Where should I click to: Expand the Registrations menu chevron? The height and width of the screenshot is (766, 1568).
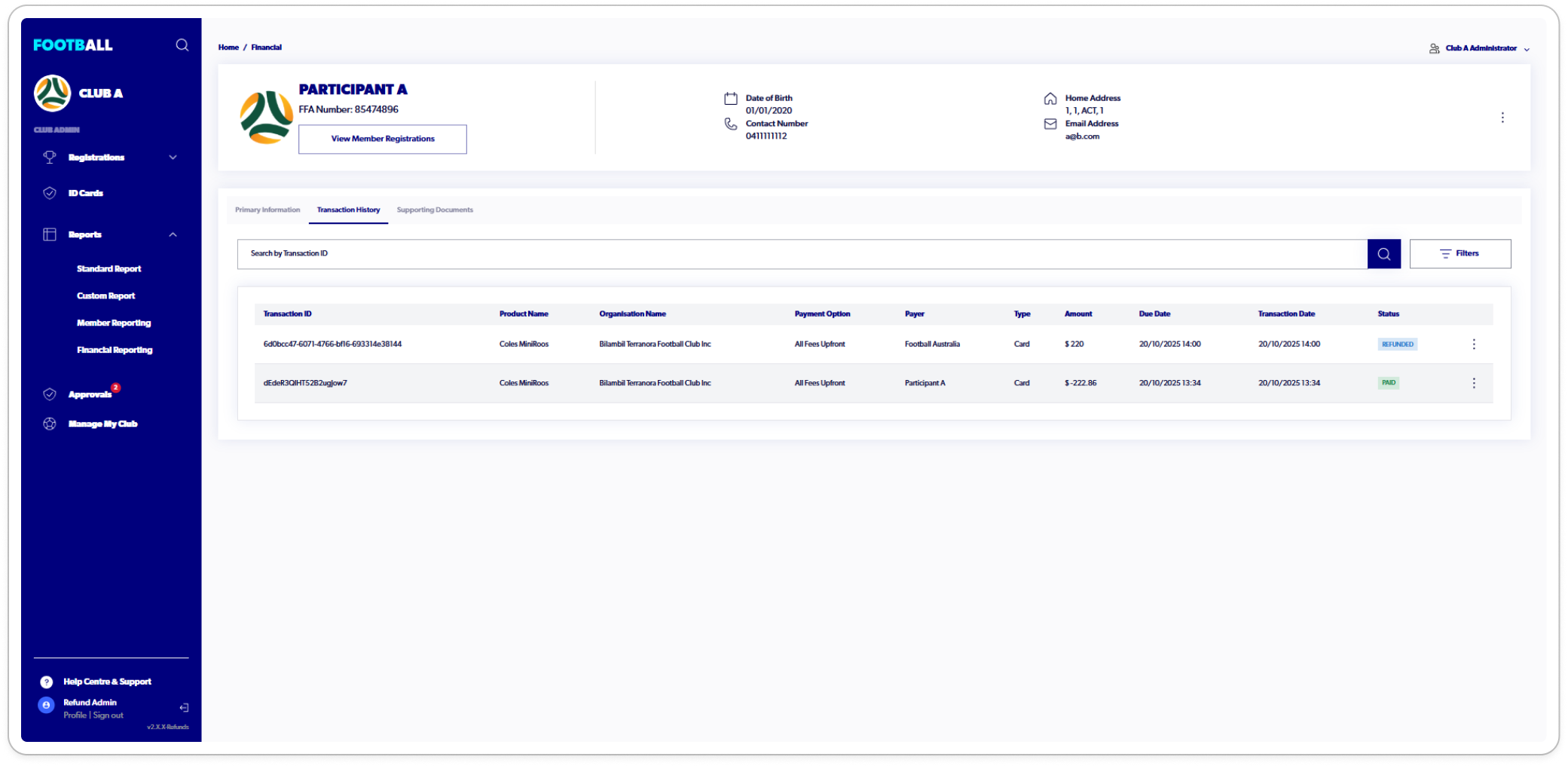tap(173, 158)
